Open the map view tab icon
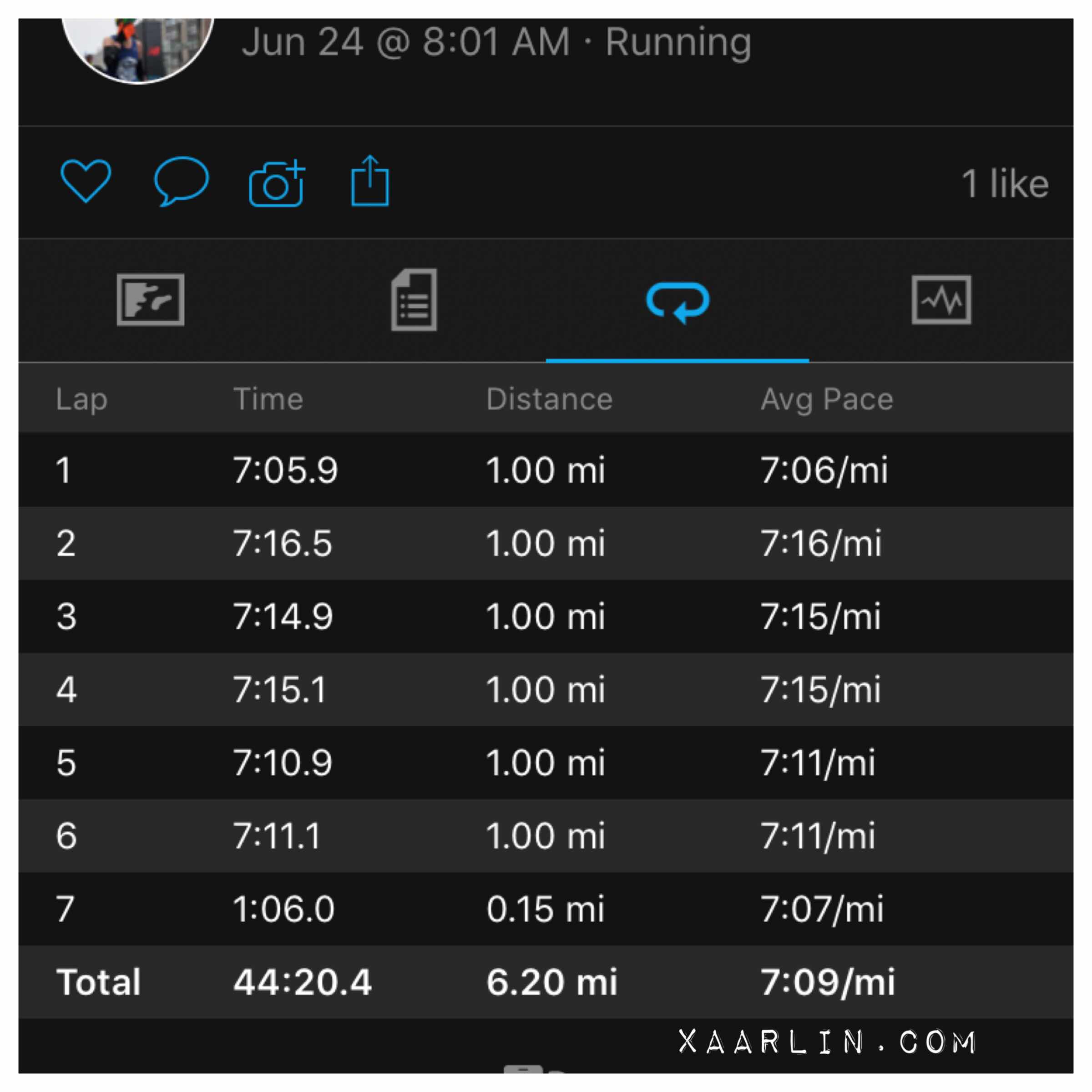The image size is (1092, 1092). point(150,299)
